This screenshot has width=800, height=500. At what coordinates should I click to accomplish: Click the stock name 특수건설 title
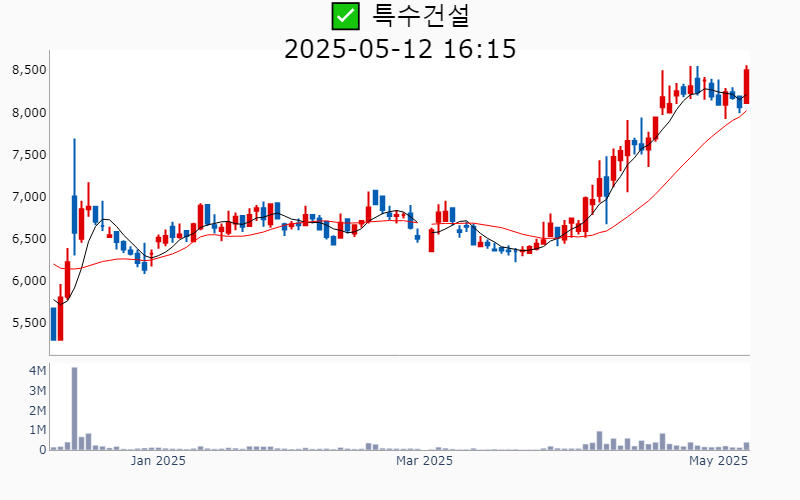click(420, 16)
